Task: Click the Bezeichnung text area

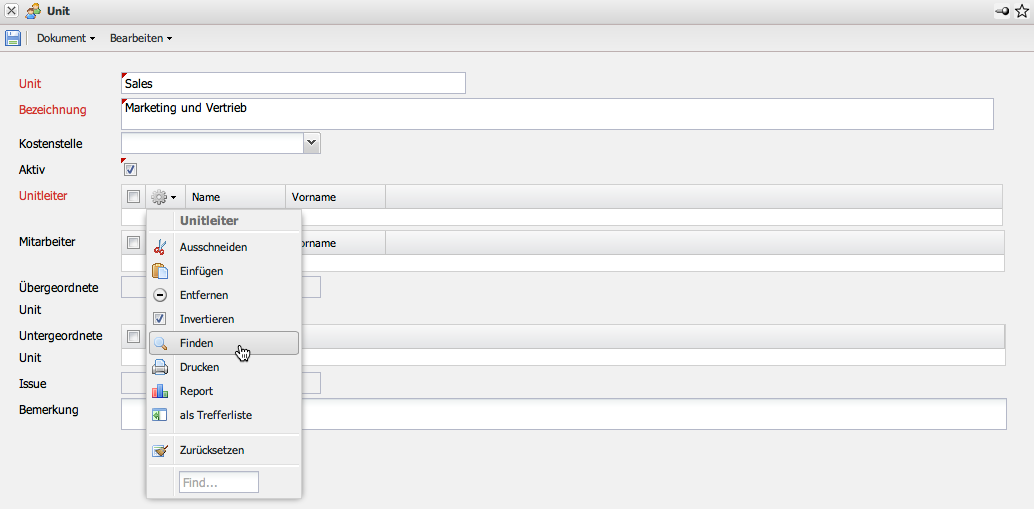Action: point(557,114)
